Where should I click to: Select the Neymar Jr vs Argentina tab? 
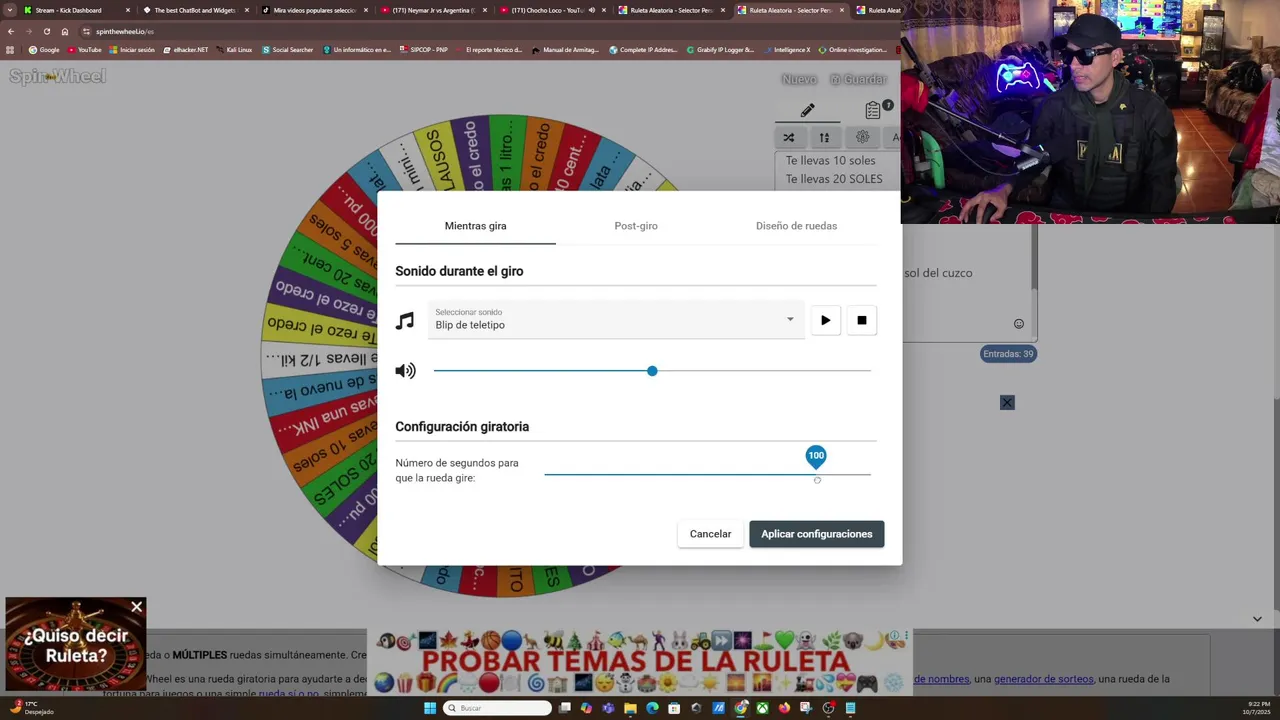[x=435, y=10]
